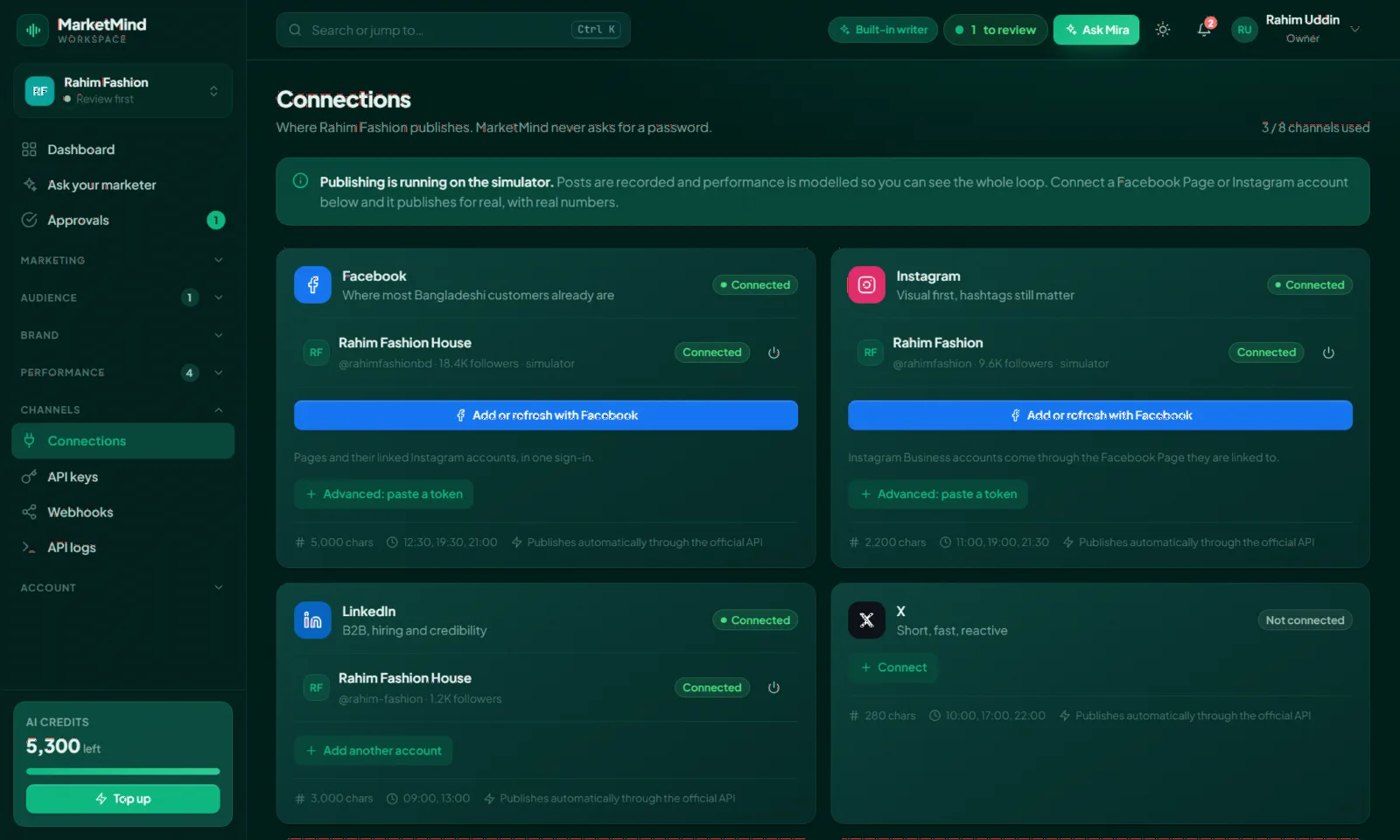Toggle the light/dark theme sun icon
The image size is (1400, 840).
[1163, 30]
